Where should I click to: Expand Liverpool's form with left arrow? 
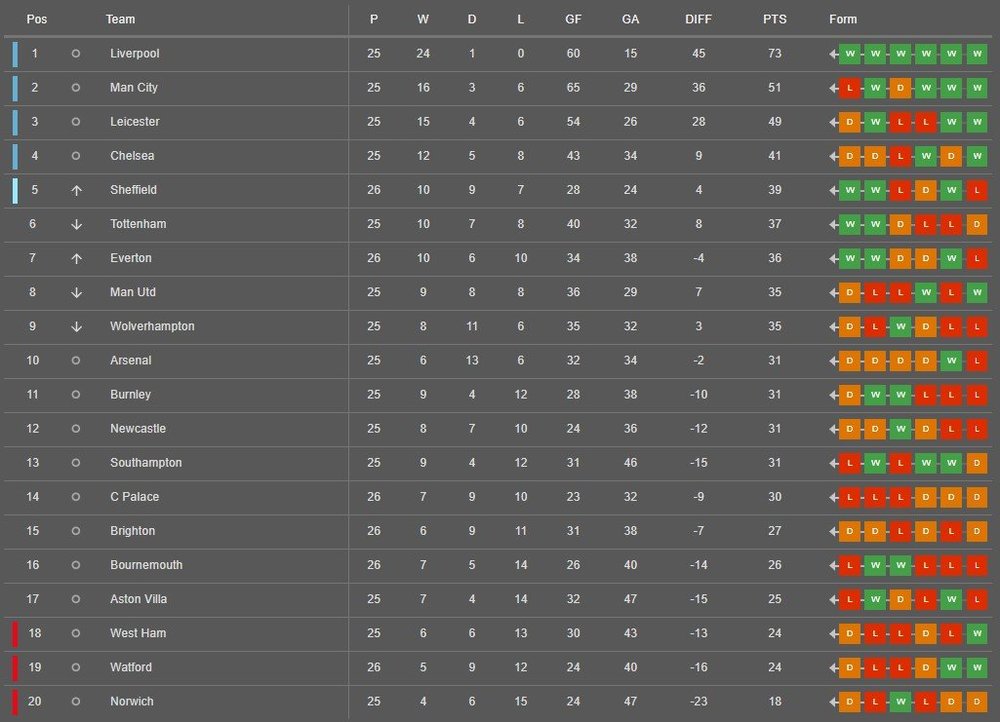[x=833, y=54]
